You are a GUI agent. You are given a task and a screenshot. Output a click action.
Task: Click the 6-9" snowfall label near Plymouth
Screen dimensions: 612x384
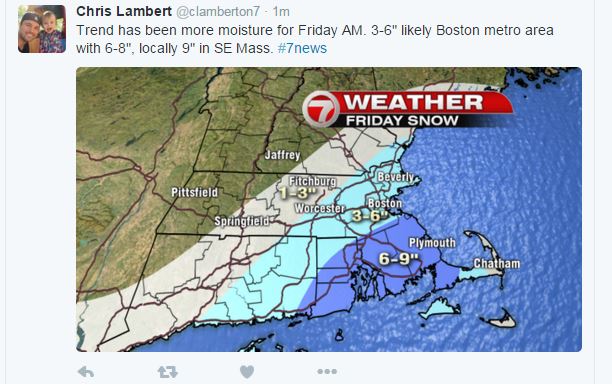tap(399, 258)
